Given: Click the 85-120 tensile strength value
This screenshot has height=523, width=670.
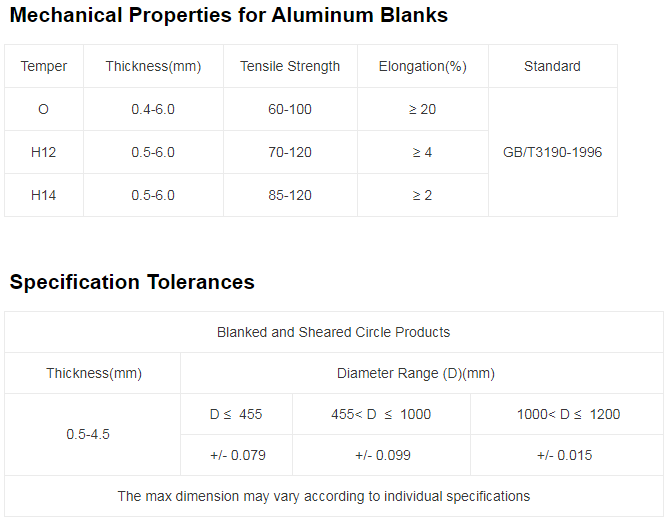Looking at the screenshot, I should pos(290,195).
